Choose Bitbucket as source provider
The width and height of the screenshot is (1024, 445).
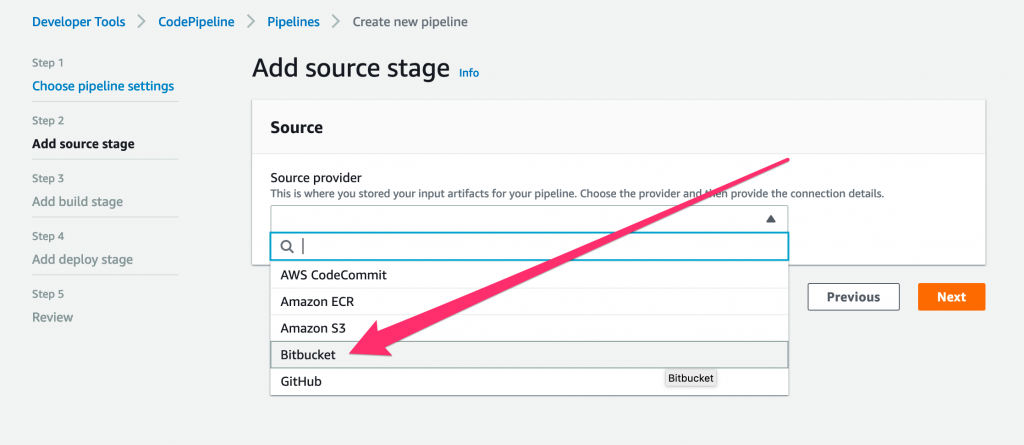[530, 355]
